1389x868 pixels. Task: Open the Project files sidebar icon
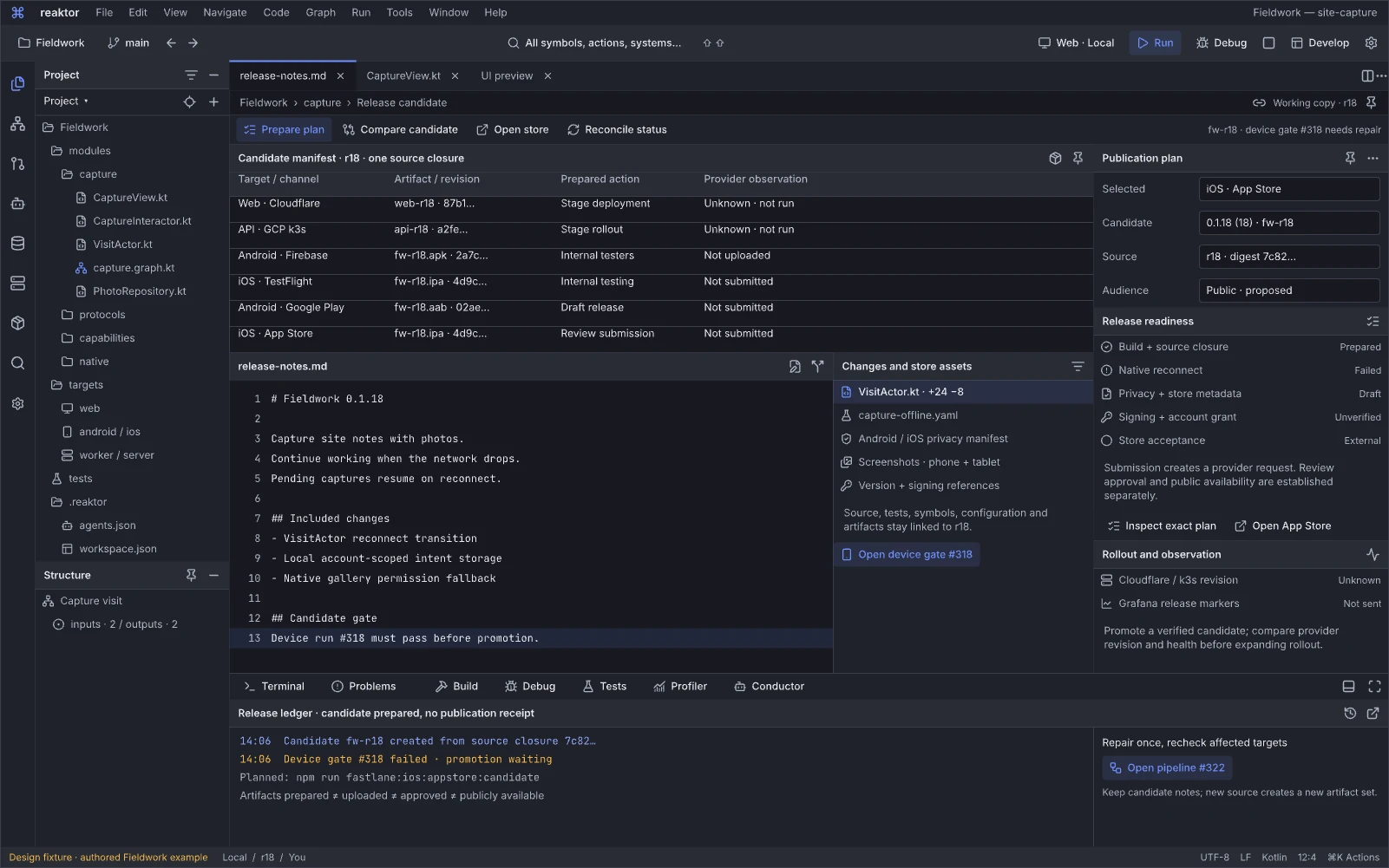[17, 84]
